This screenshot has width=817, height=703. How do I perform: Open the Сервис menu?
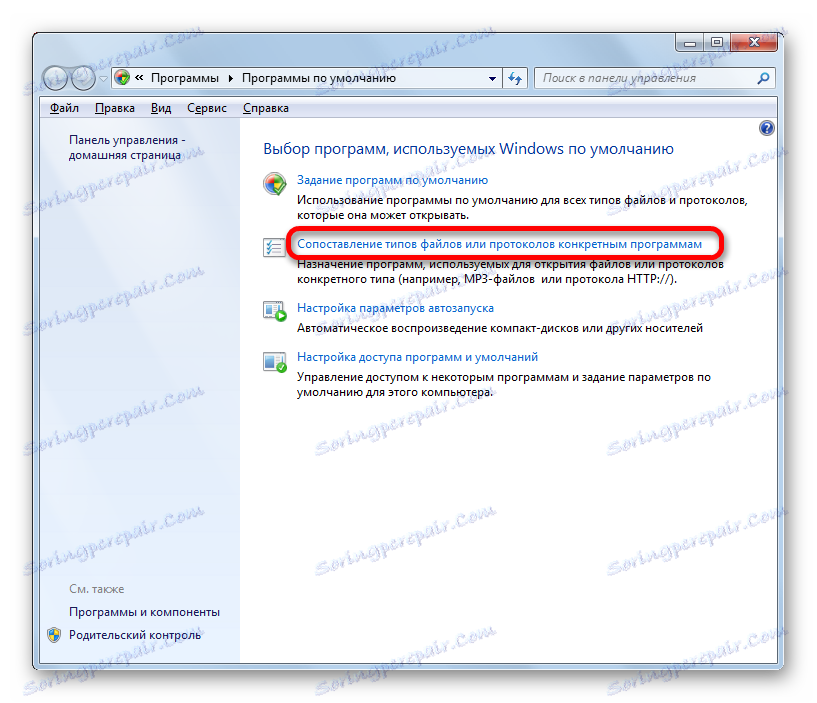[207, 108]
